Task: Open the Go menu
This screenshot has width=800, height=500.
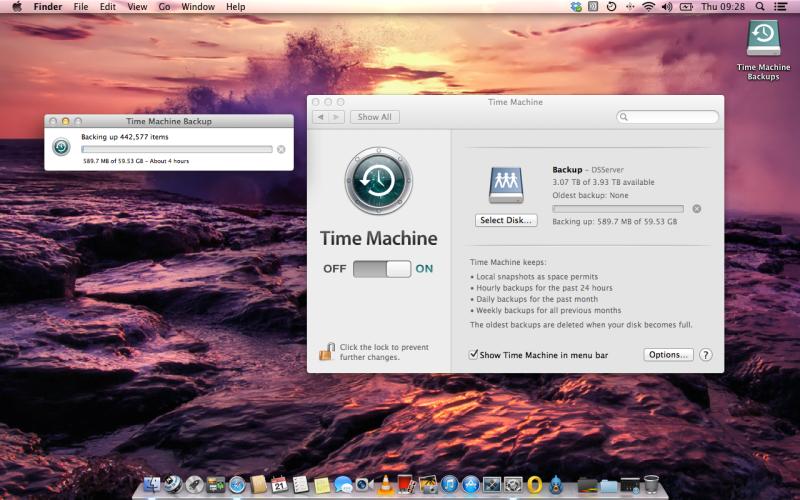Action: (x=164, y=7)
